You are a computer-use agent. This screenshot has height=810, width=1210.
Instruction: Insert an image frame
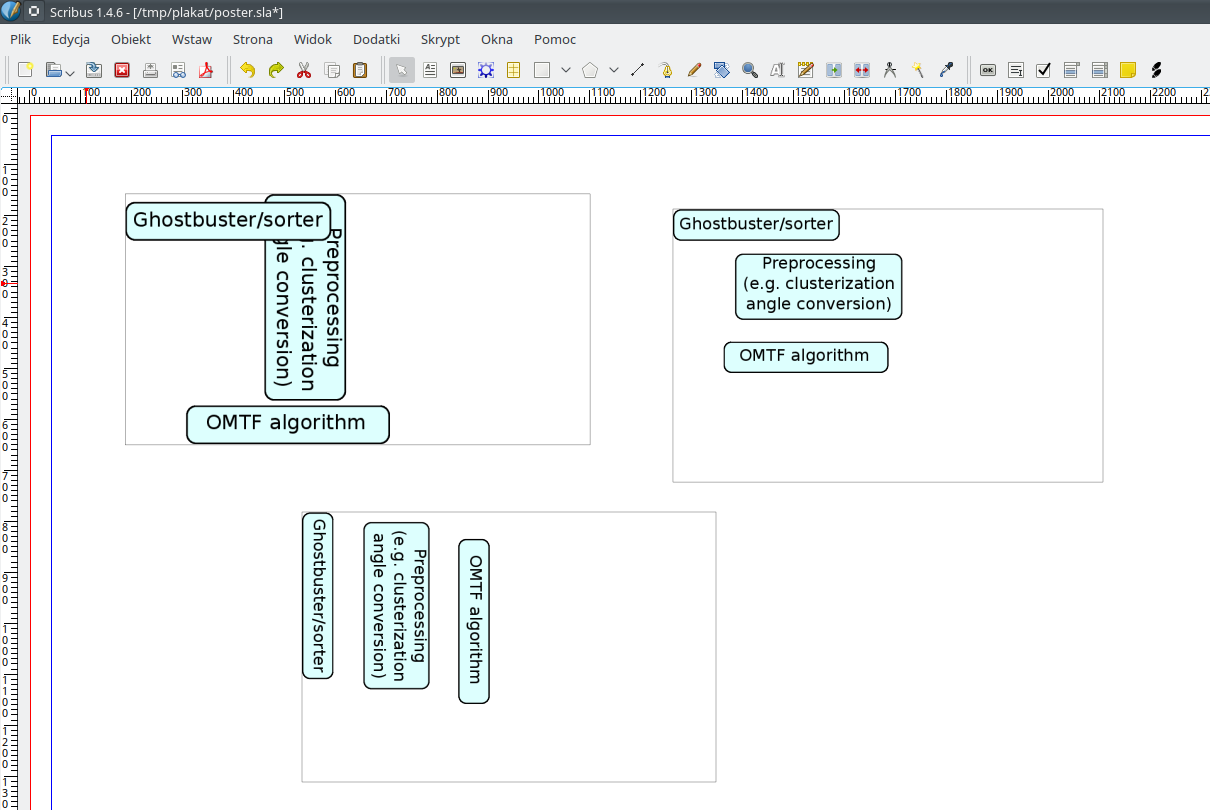point(458,70)
